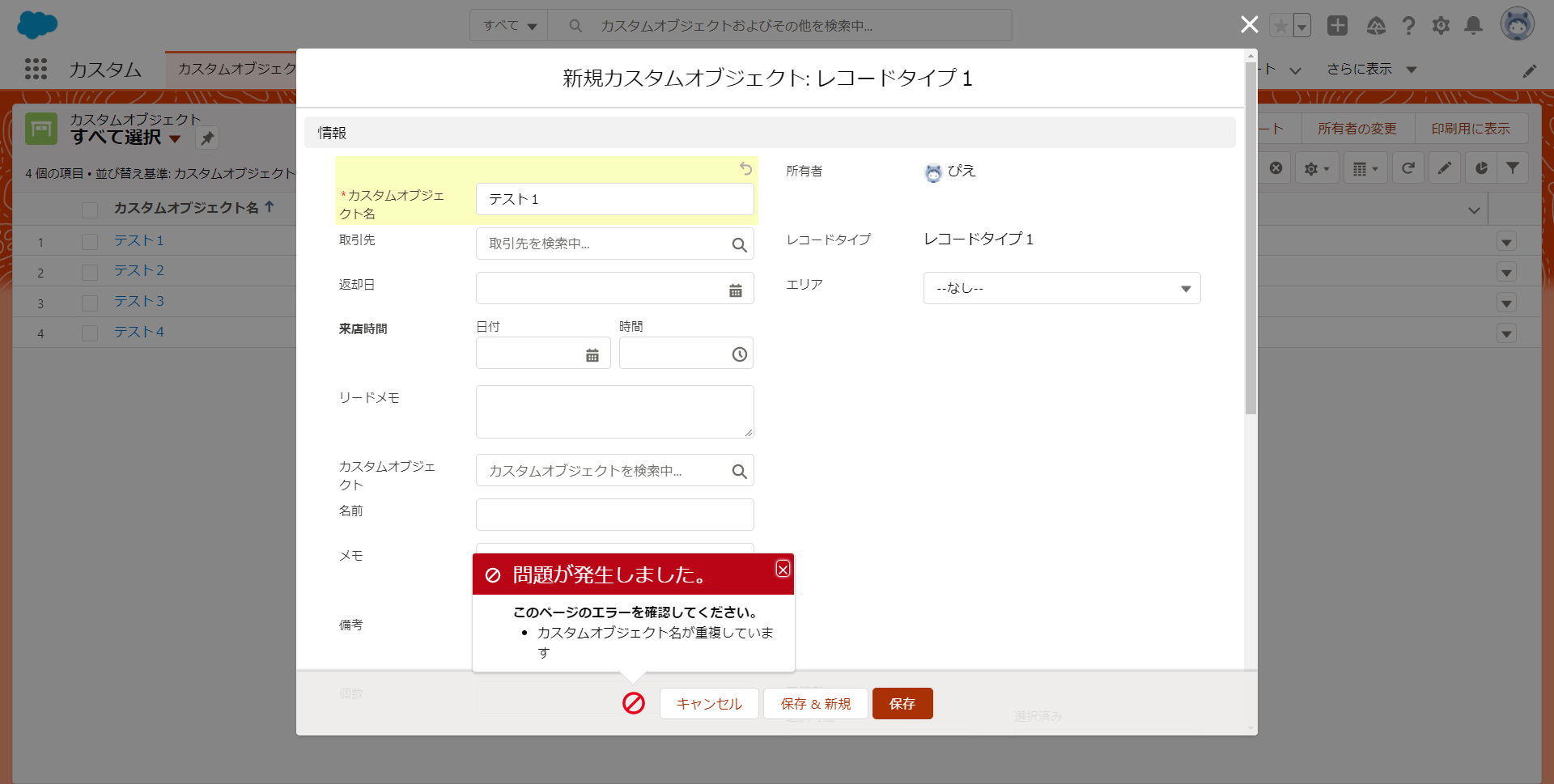The width and height of the screenshot is (1554, 784).
Task: Open the テスト 3 record link
Action: click(x=138, y=301)
